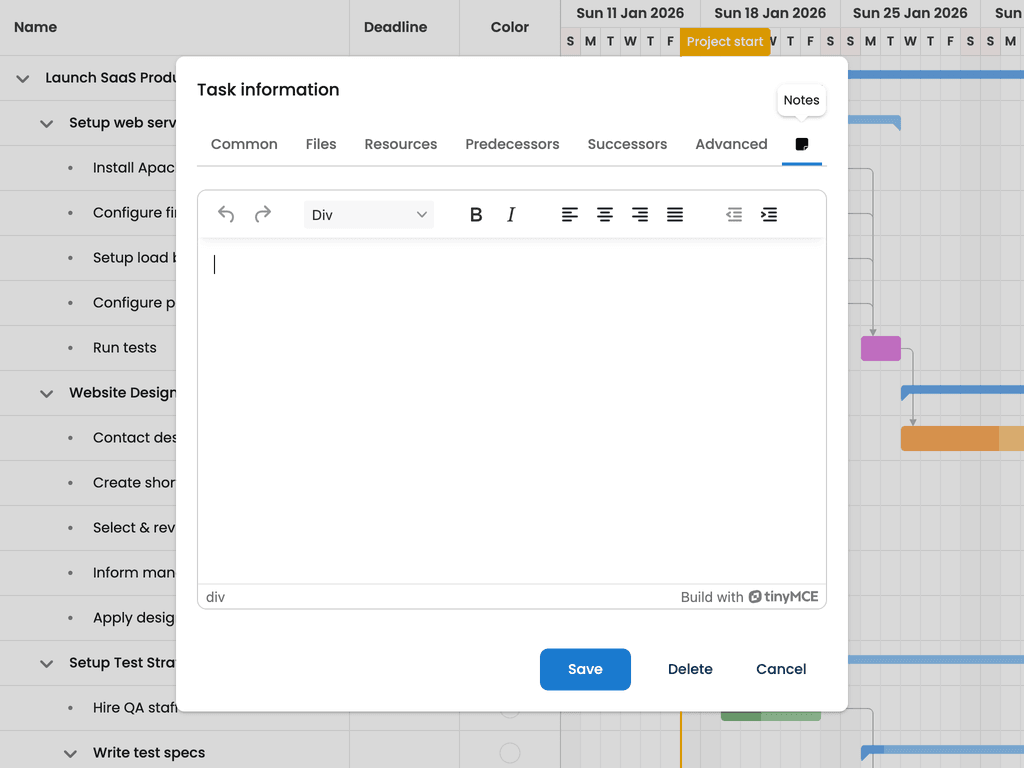The image size is (1024, 768).
Task: Select the Setup load balancer task row
Action: tap(88, 258)
